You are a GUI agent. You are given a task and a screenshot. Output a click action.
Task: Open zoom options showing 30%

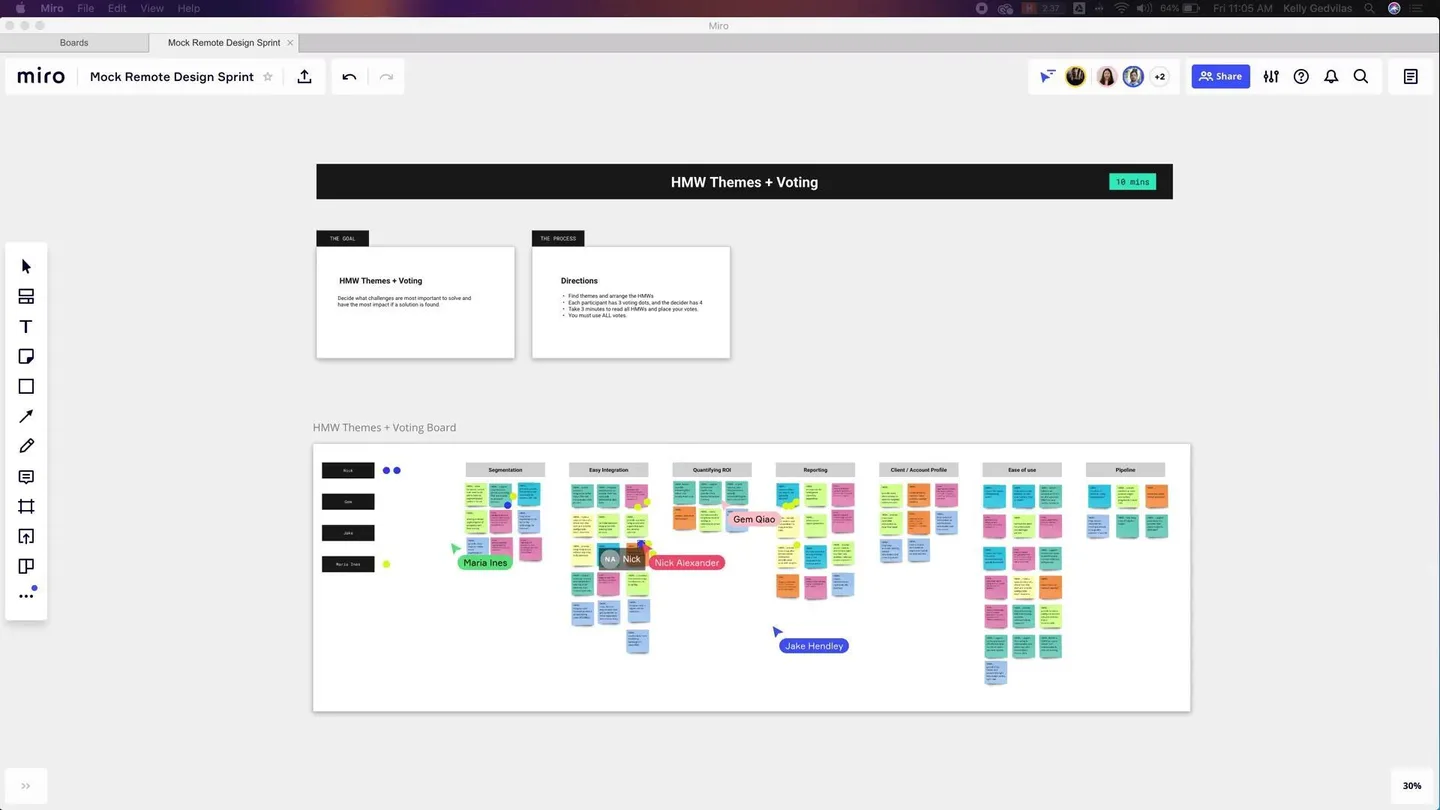(x=1411, y=785)
